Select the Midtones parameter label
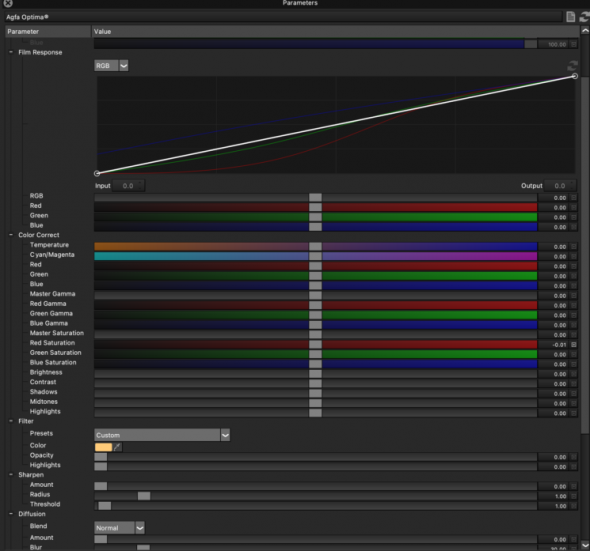This screenshot has width=590, height=551. [x=44, y=402]
